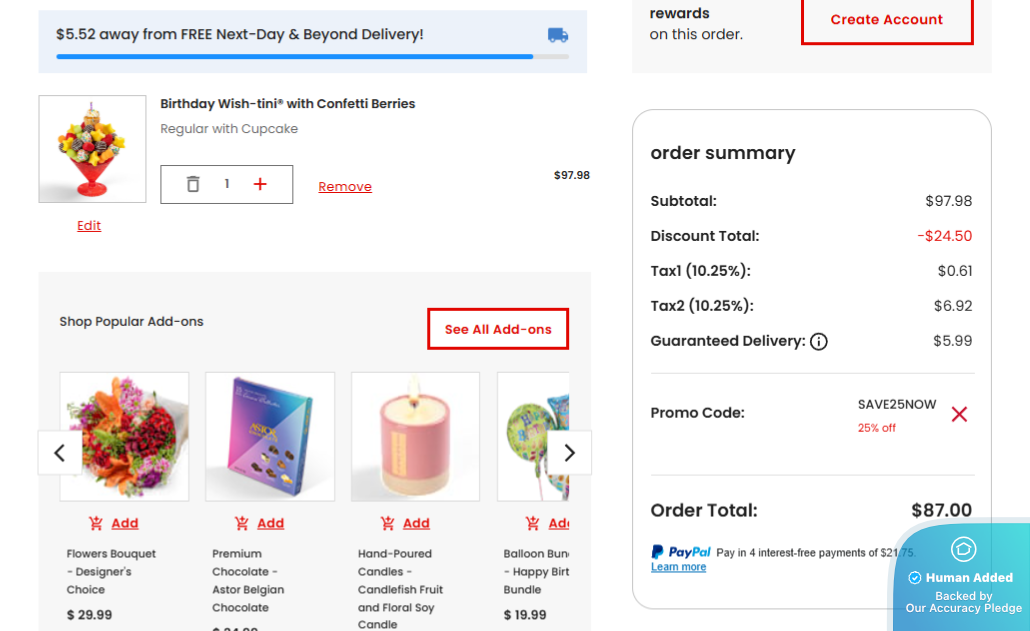Image resolution: width=1030 pixels, height=631 pixels.
Task: Click the PayPal logo
Action: click(x=676, y=551)
